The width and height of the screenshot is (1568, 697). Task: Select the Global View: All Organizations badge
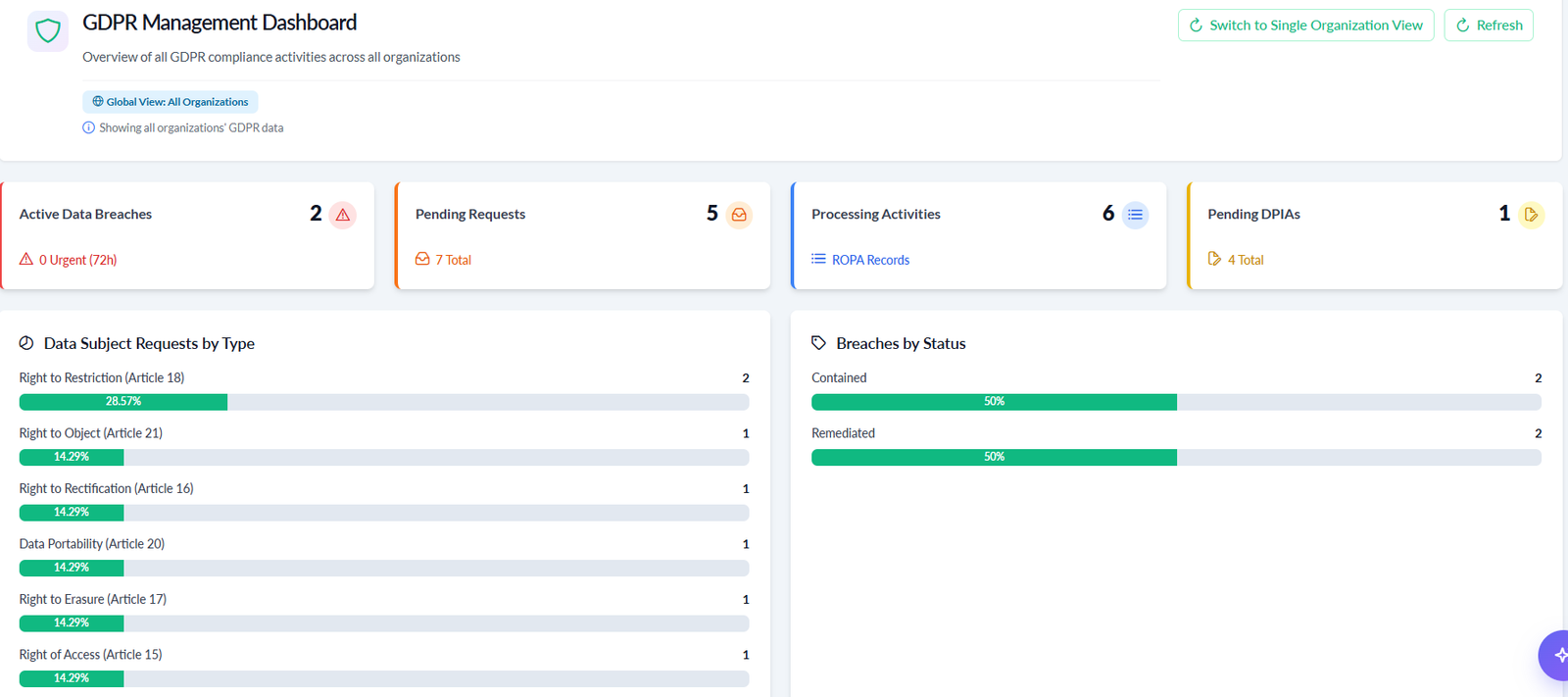(x=171, y=101)
